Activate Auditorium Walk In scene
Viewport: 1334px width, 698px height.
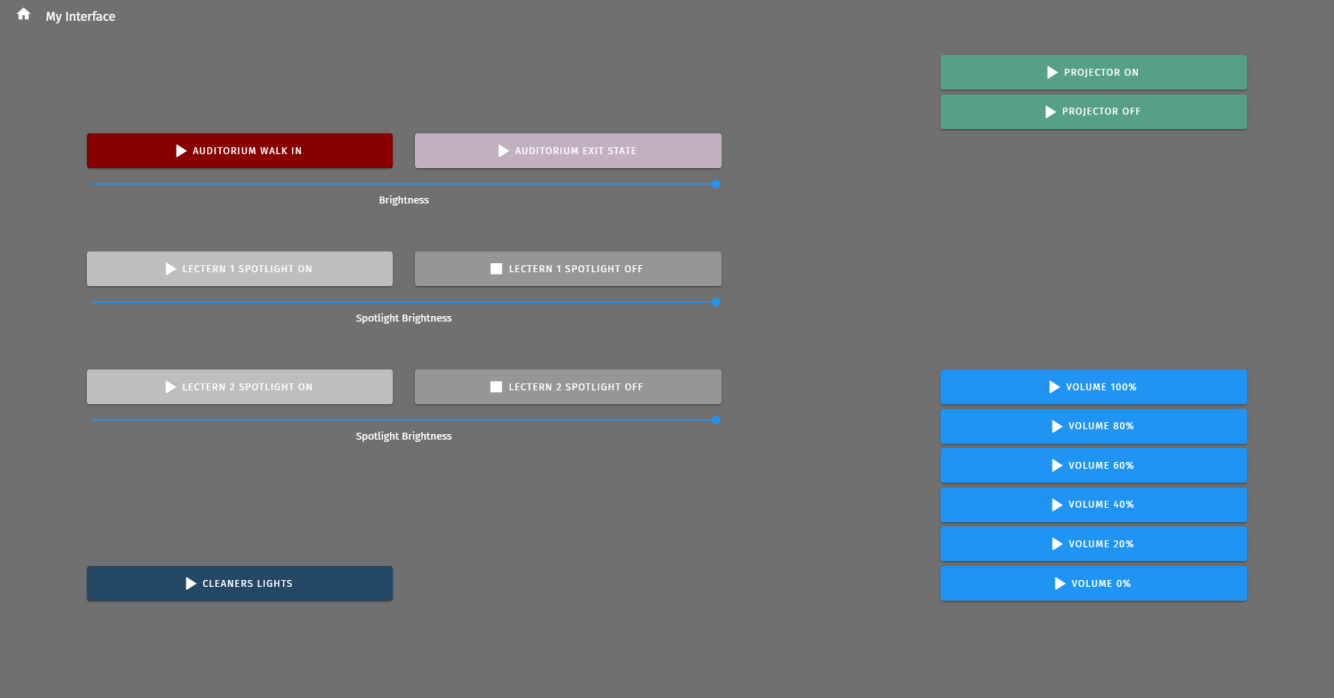[239, 151]
